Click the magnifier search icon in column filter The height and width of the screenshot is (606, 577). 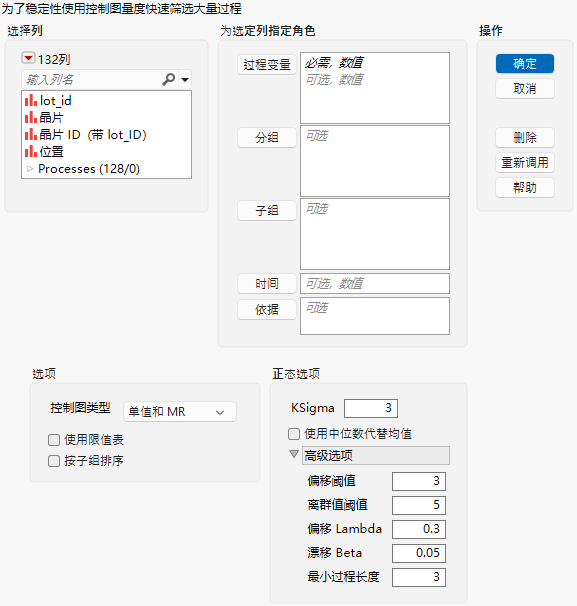click(x=169, y=79)
